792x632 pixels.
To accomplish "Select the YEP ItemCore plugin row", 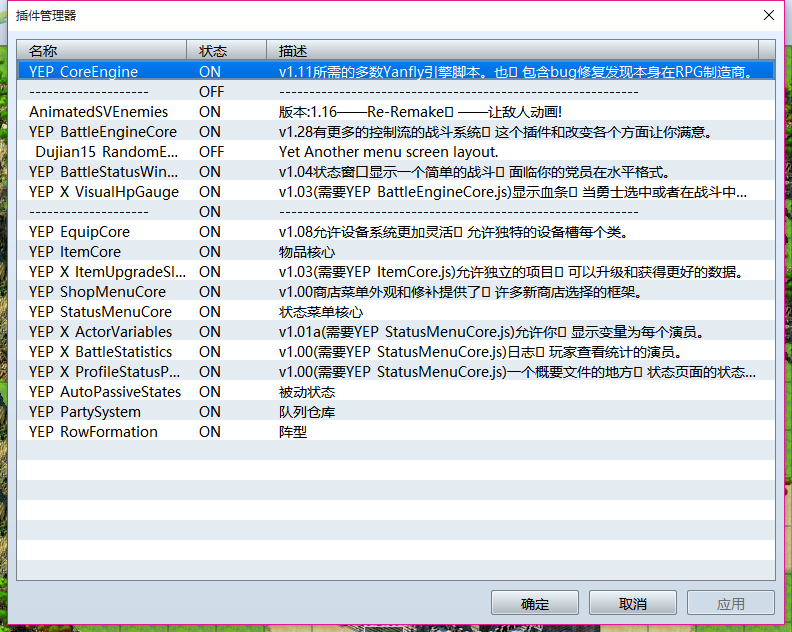I will coord(396,252).
